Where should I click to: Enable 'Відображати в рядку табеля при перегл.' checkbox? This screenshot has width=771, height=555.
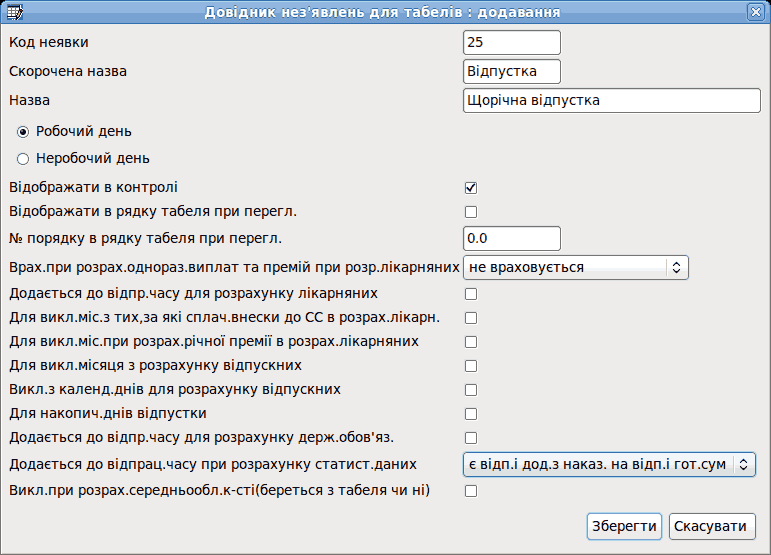pyautogui.click(x=471, y=212)
